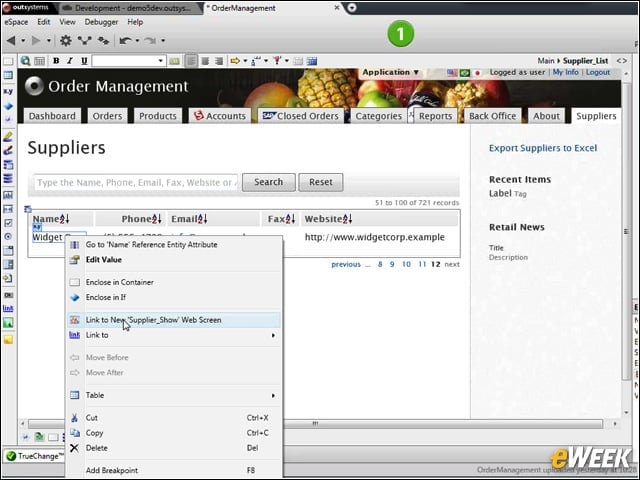Expand the Back button history dropdown arrow
This screenshot has height=480, width=640.
23,40
